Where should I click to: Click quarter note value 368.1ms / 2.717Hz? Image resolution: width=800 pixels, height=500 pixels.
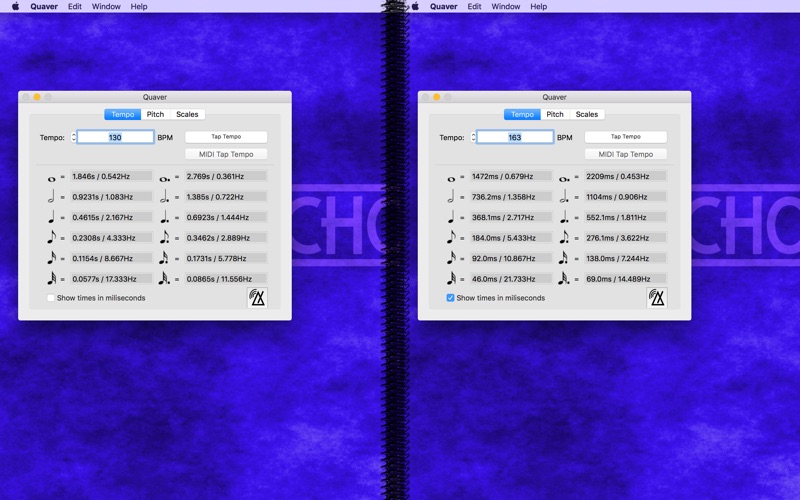click(511, 217)
